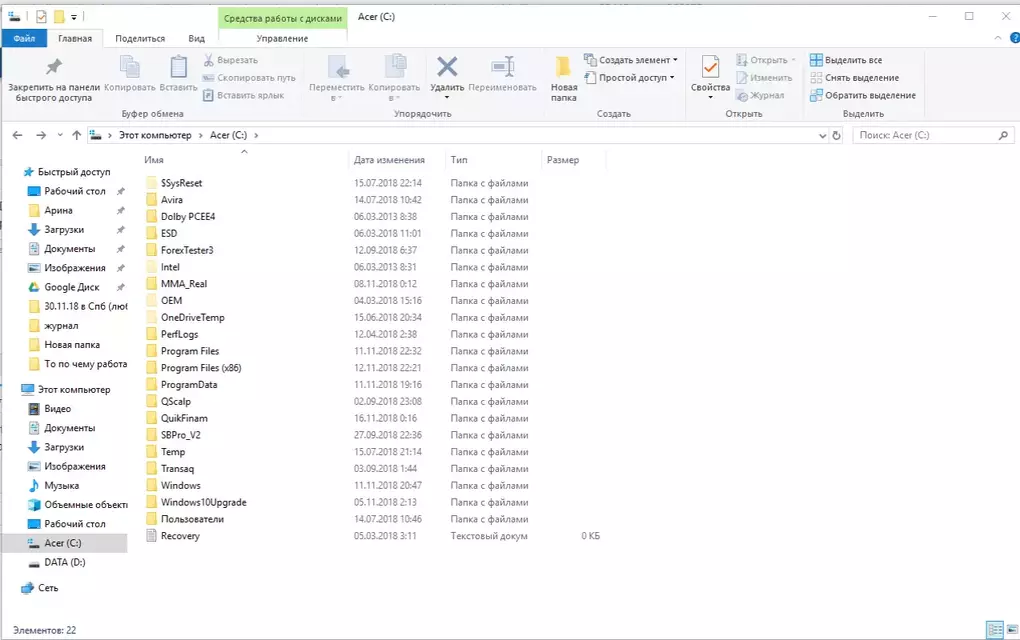Switch to large icons view
Screen dimensions: 1020x640
(x=1012, y=629)
